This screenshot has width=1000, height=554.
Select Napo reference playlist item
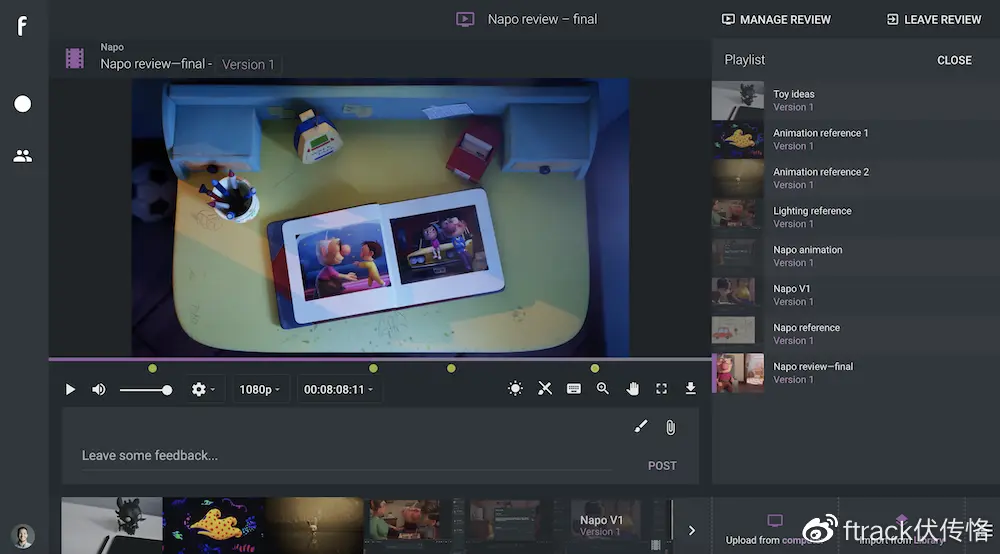[855, 334]
